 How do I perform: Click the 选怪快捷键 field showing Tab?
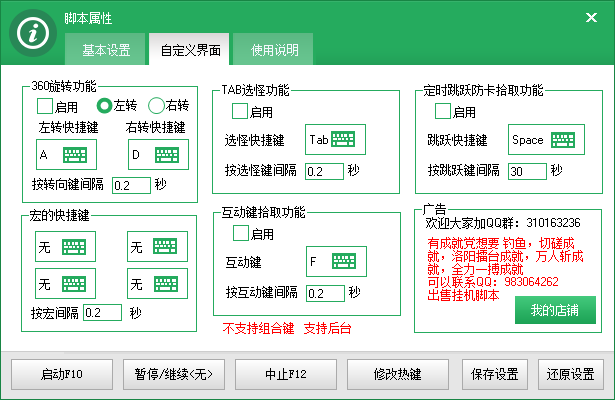pyautogui.click(x=335, y=139)
